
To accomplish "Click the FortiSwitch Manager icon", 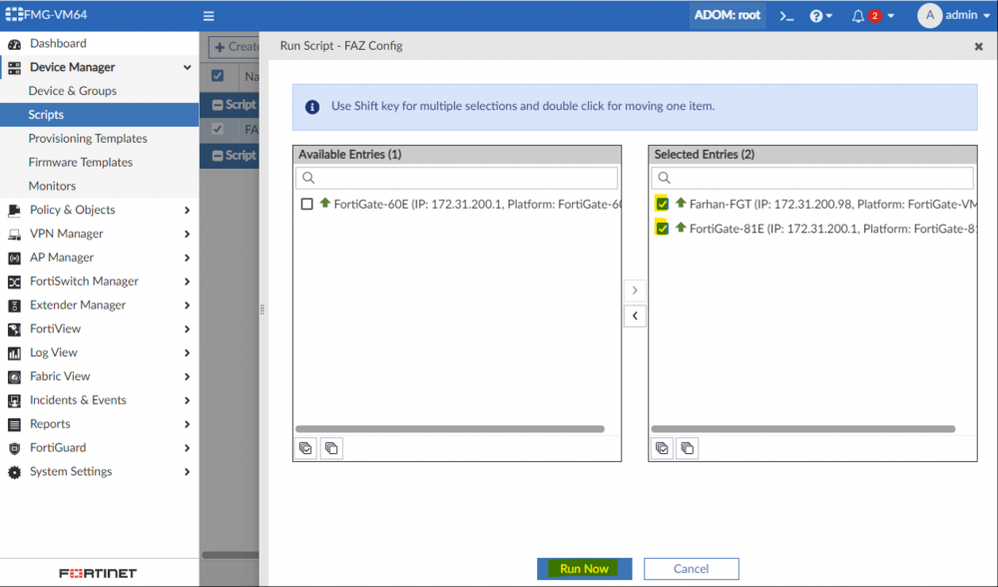I will tap(14, 282).
